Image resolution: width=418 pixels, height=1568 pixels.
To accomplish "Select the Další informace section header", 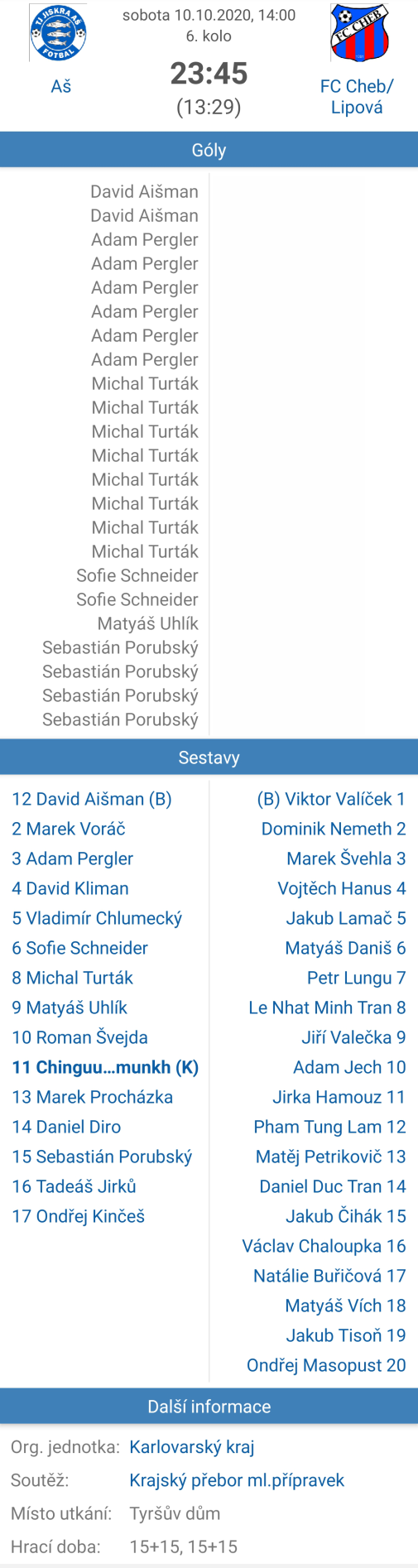I will (x=209, y=1407).
